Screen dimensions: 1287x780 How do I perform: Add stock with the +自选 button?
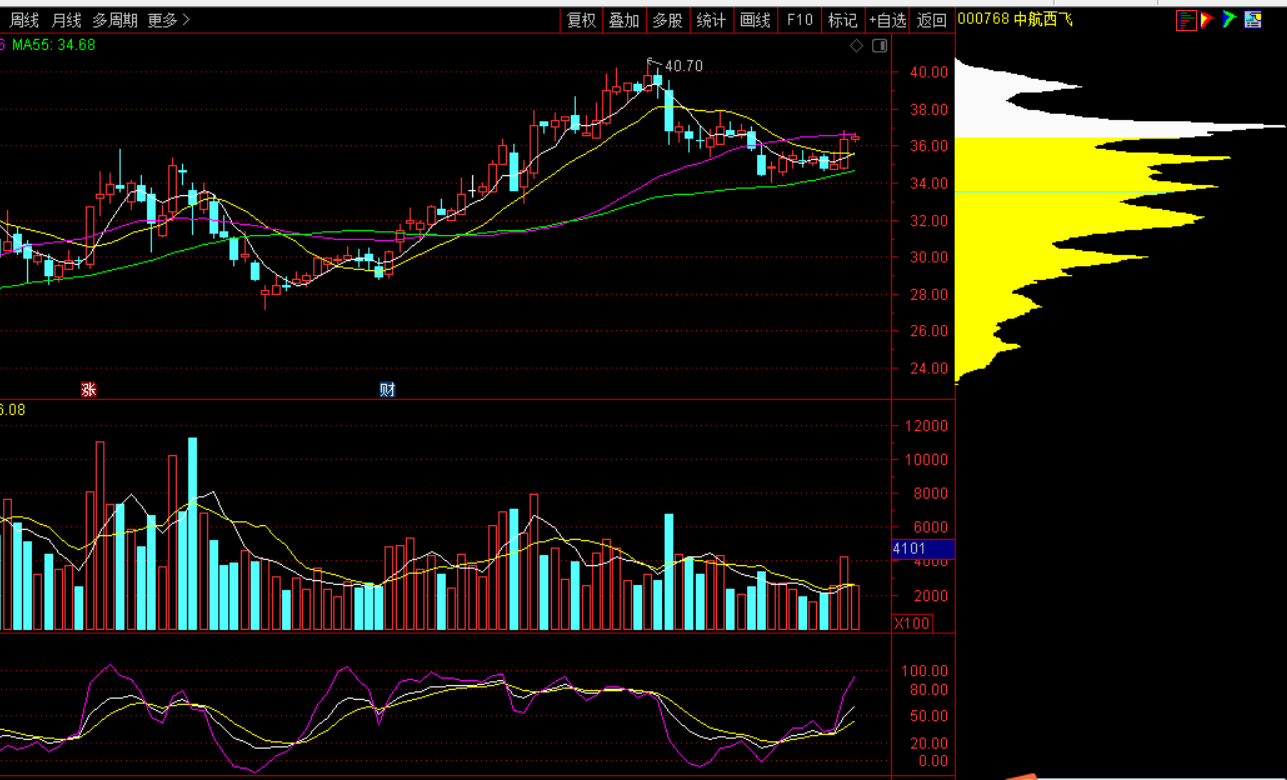click(x=887, y=20)
